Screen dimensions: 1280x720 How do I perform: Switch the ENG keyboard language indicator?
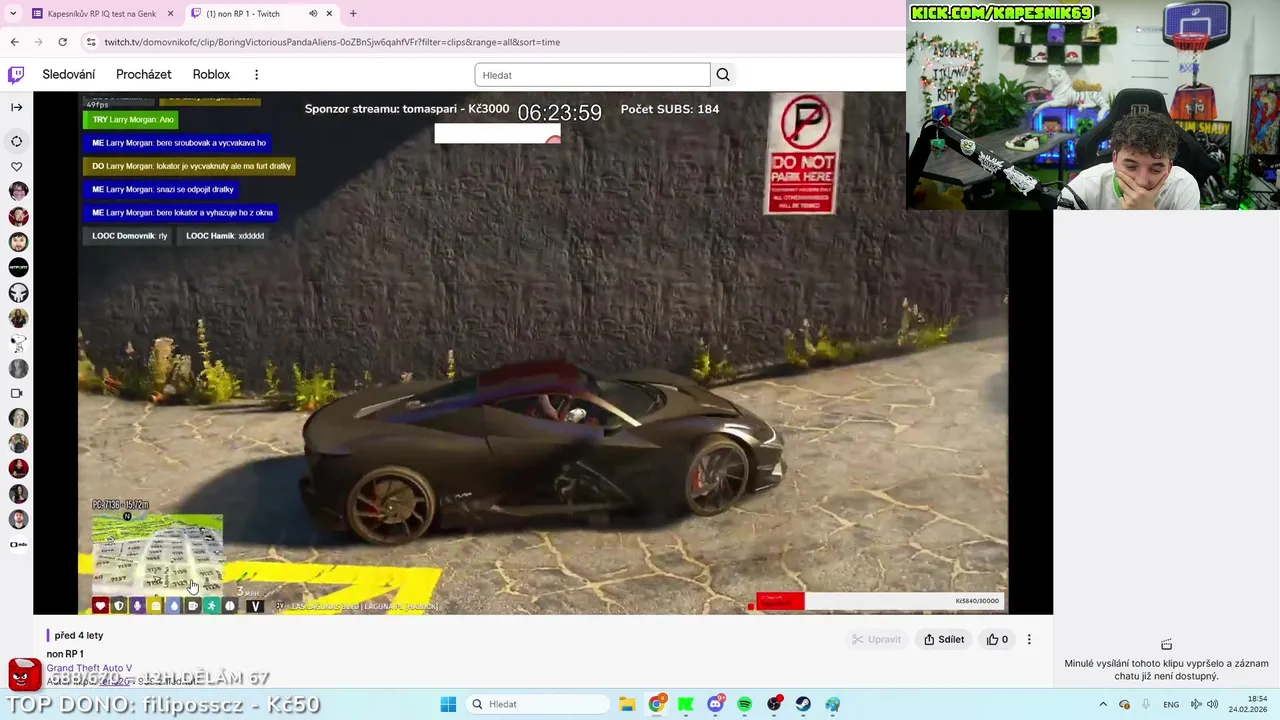pos(1171,704)
